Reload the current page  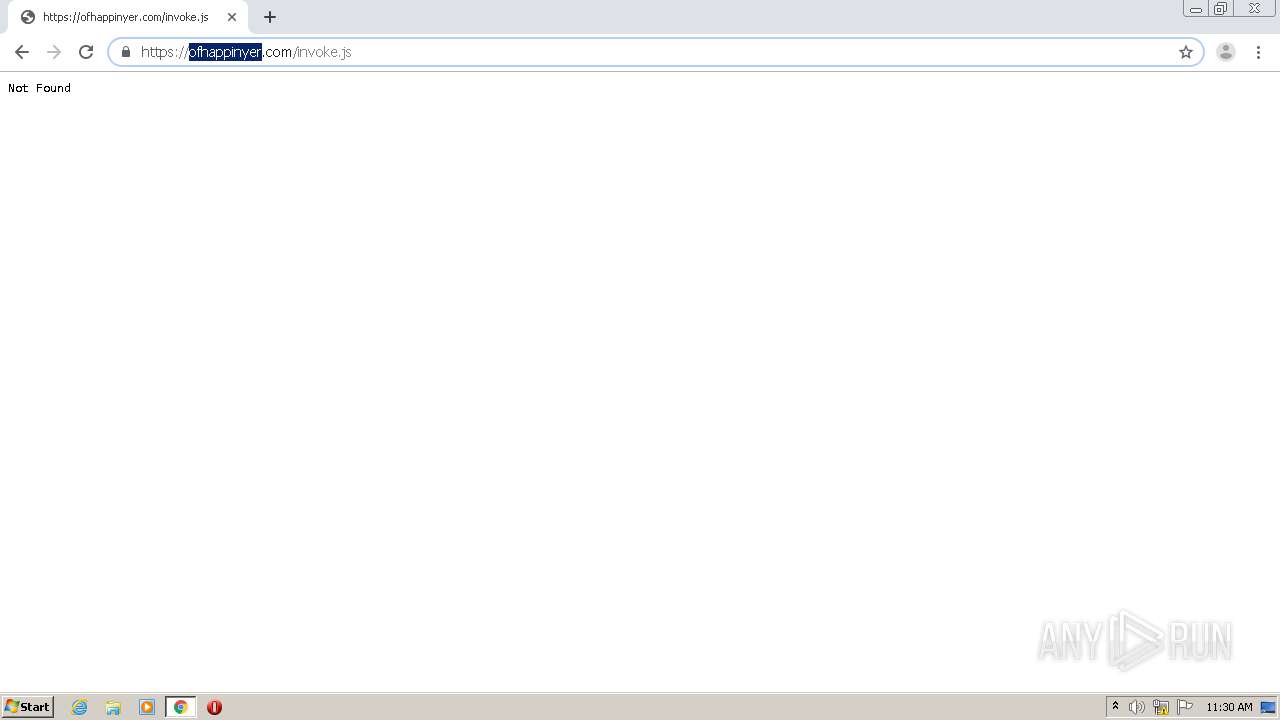[x=86, y=52]
